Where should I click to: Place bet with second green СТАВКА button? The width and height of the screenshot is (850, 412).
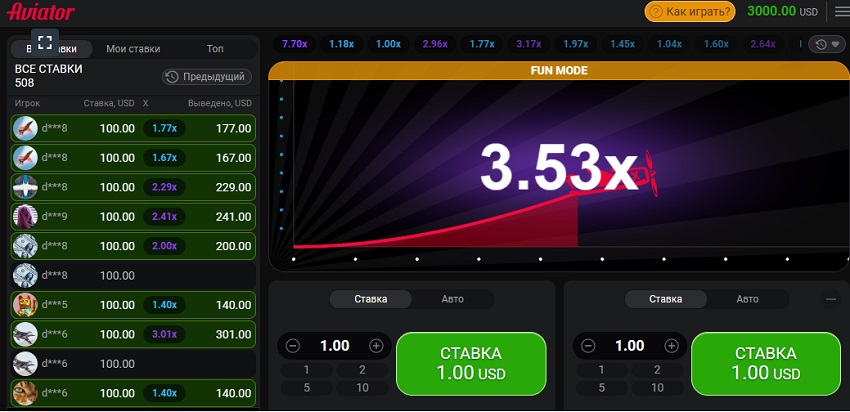click(766, 364)
